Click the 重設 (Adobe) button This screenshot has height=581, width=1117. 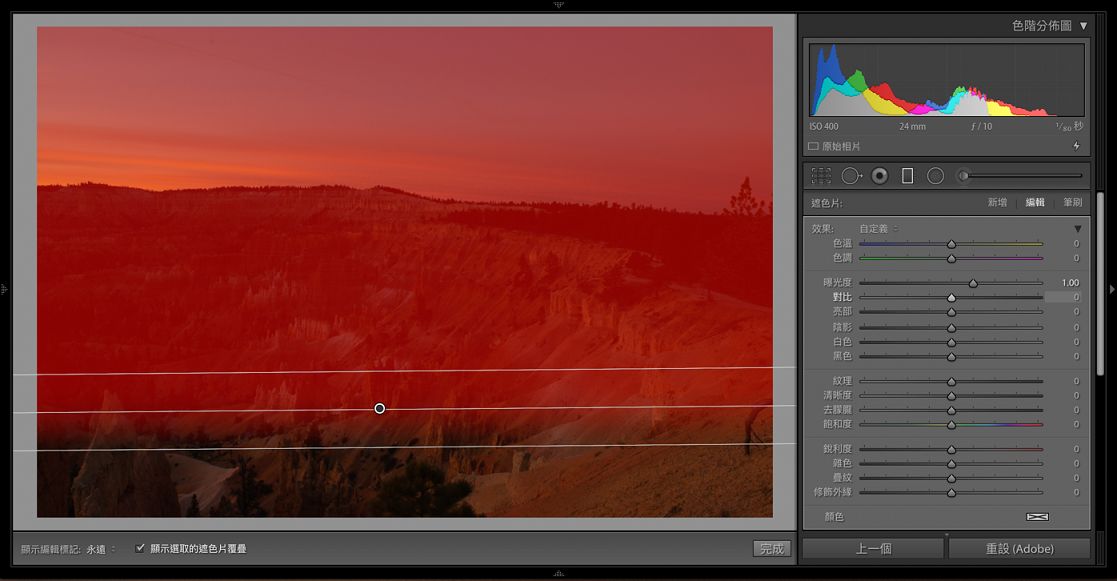pos(1019,548)
